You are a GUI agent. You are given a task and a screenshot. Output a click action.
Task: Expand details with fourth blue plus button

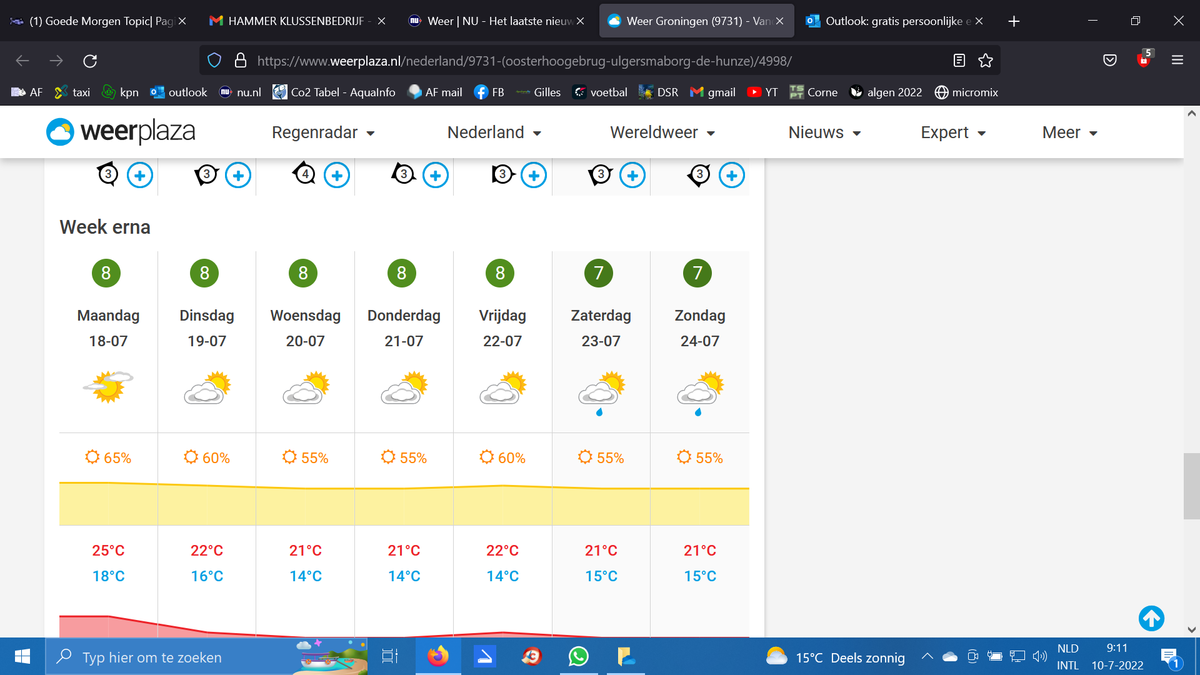tap(435, 175)
